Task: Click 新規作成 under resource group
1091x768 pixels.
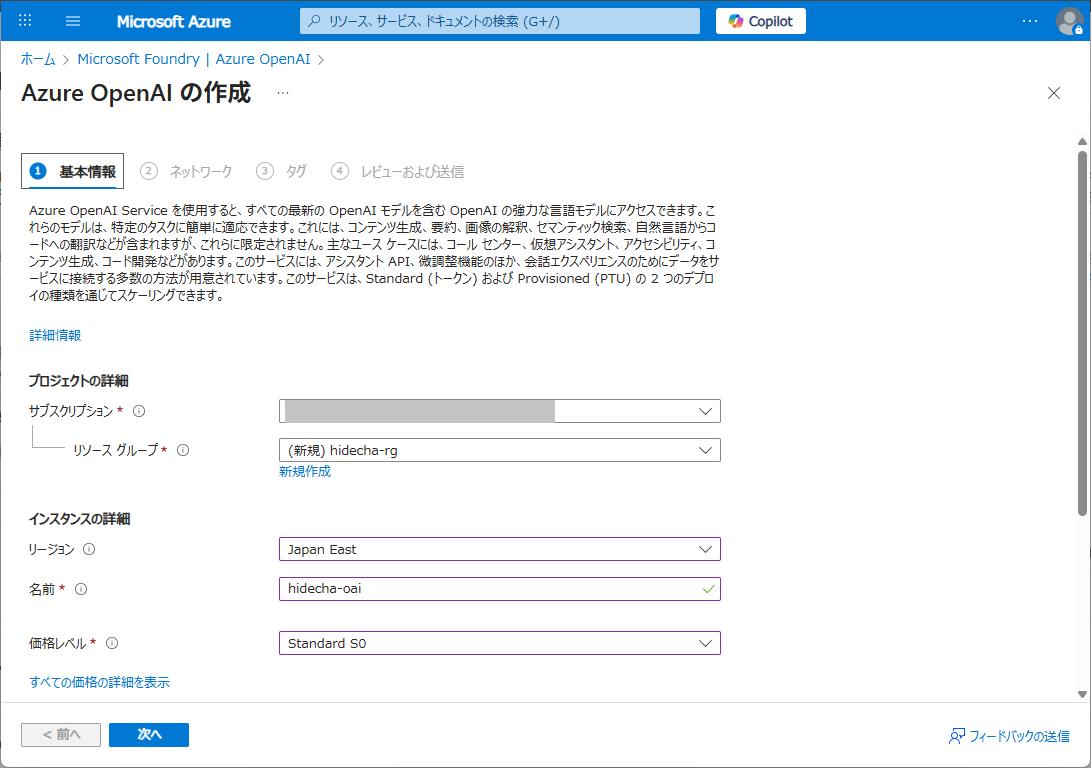Action: [305, 472]
